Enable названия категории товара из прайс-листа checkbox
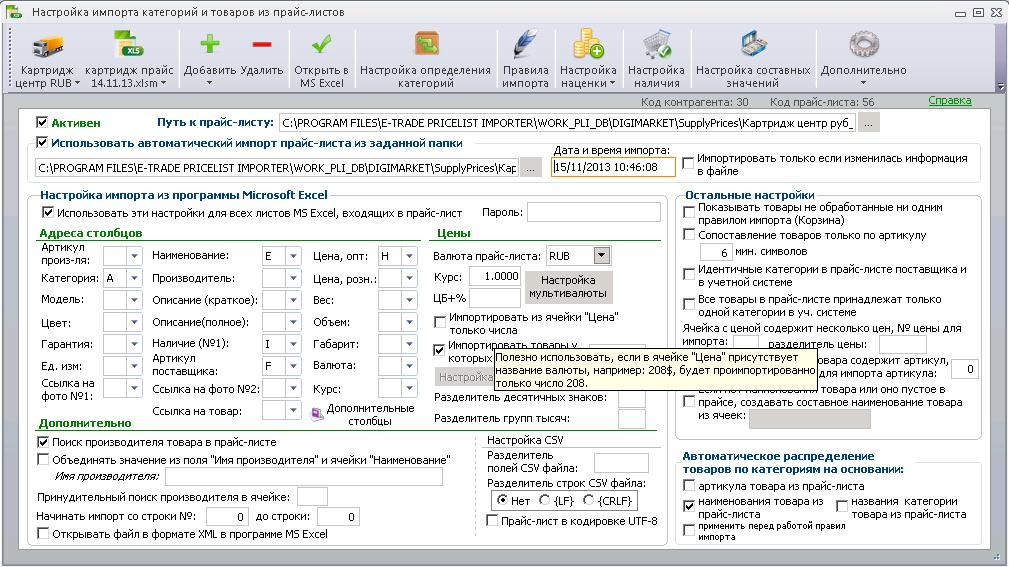This screenshot has height=567, width=1009. [842, 506]
